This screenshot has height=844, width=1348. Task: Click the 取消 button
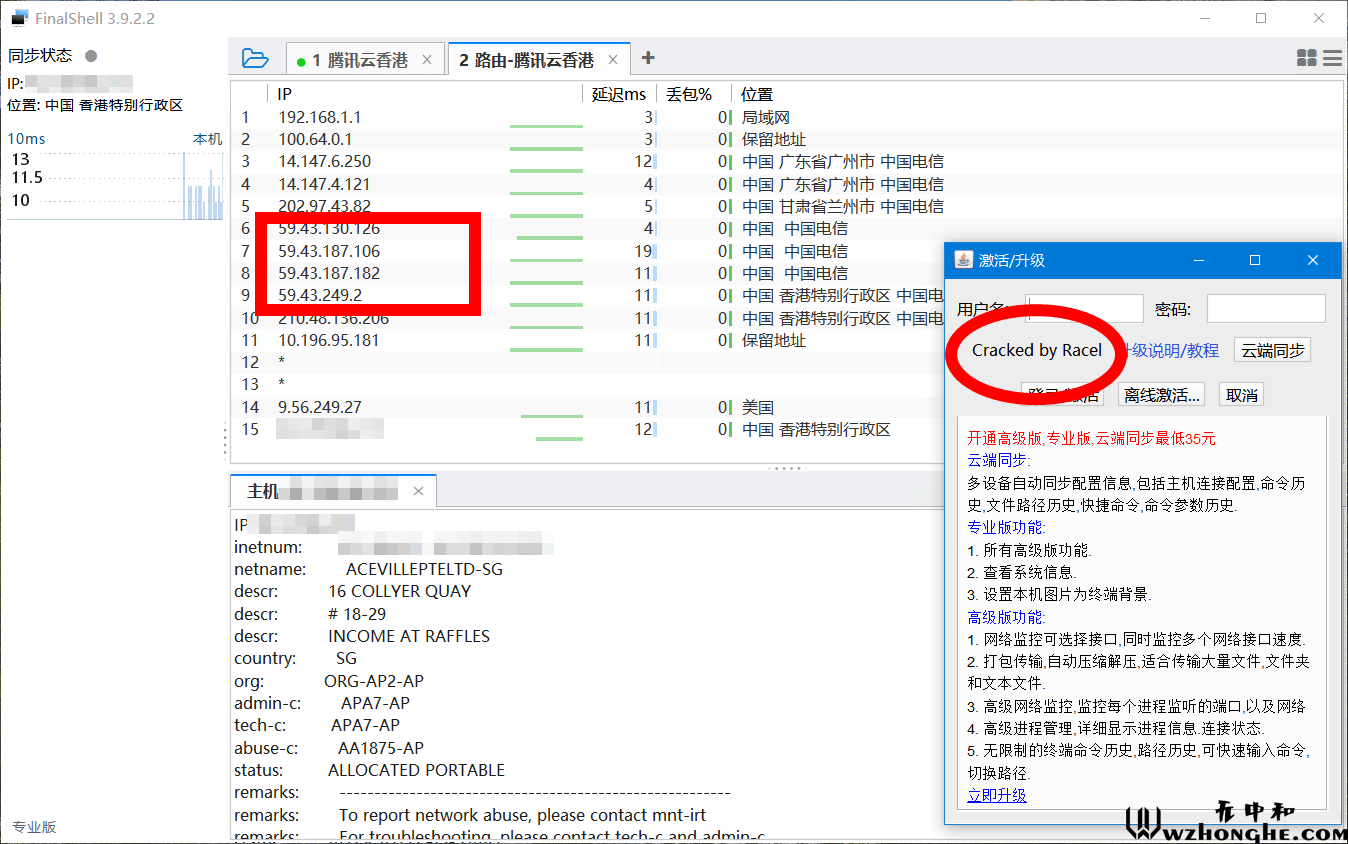click(1241, 395)
